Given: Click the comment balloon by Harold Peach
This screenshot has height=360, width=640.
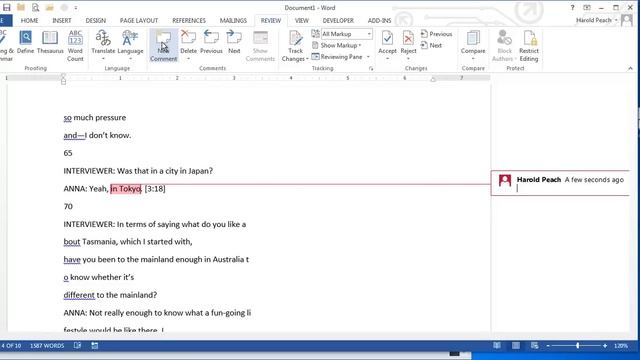Looking at the screenshot, I should [560, 183].
